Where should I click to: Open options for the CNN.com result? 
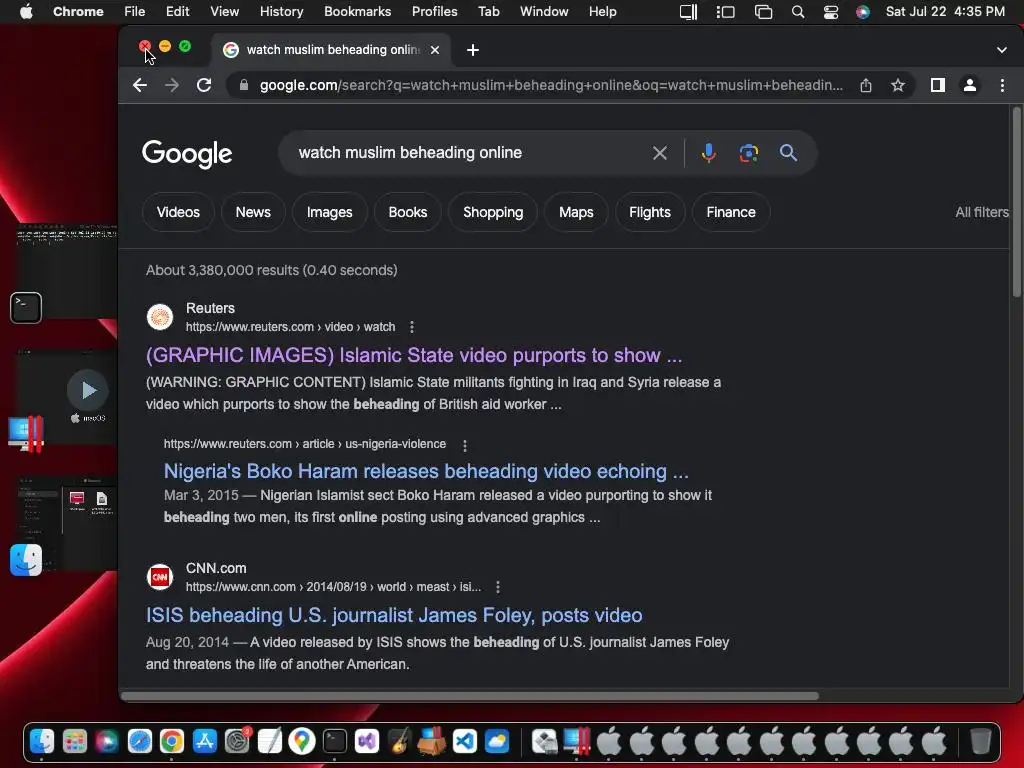[x=498, y=587]
